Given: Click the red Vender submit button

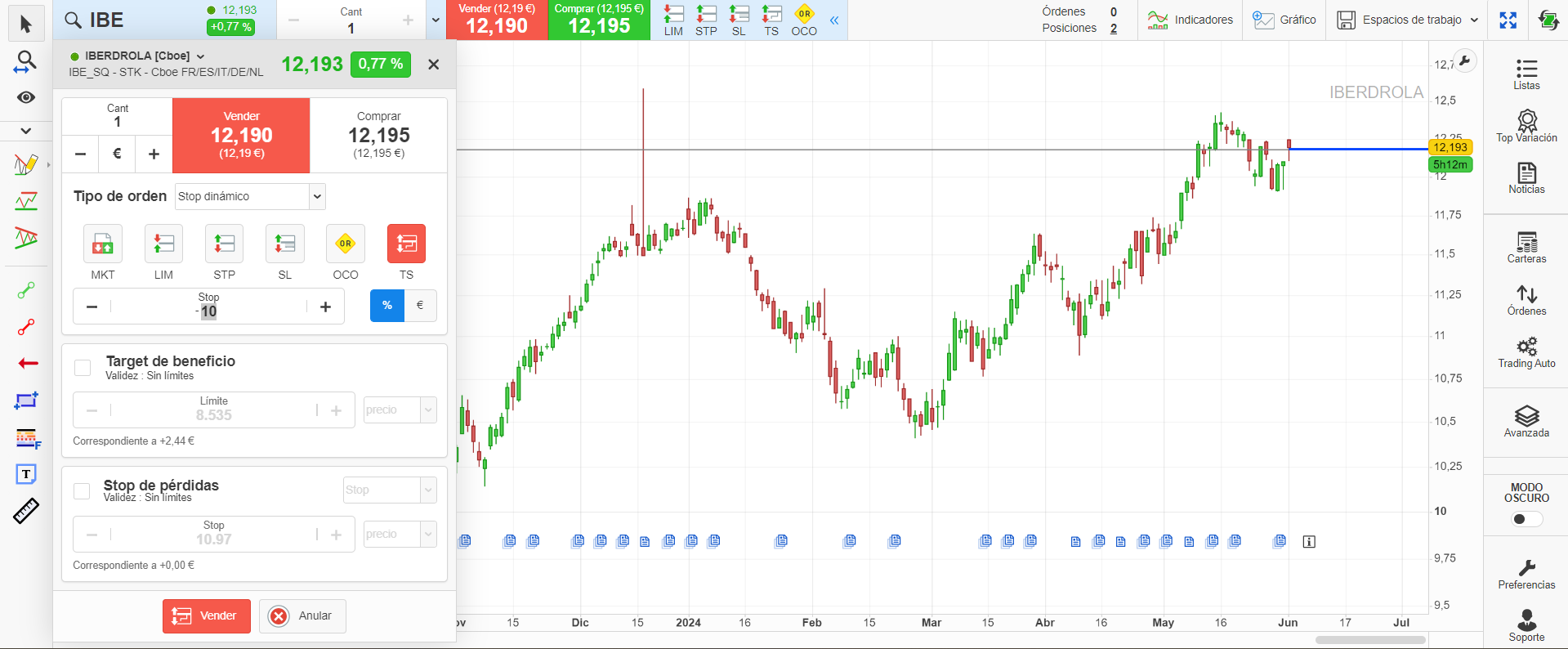Looking at the screenshot, I should (x=207, y=616).
